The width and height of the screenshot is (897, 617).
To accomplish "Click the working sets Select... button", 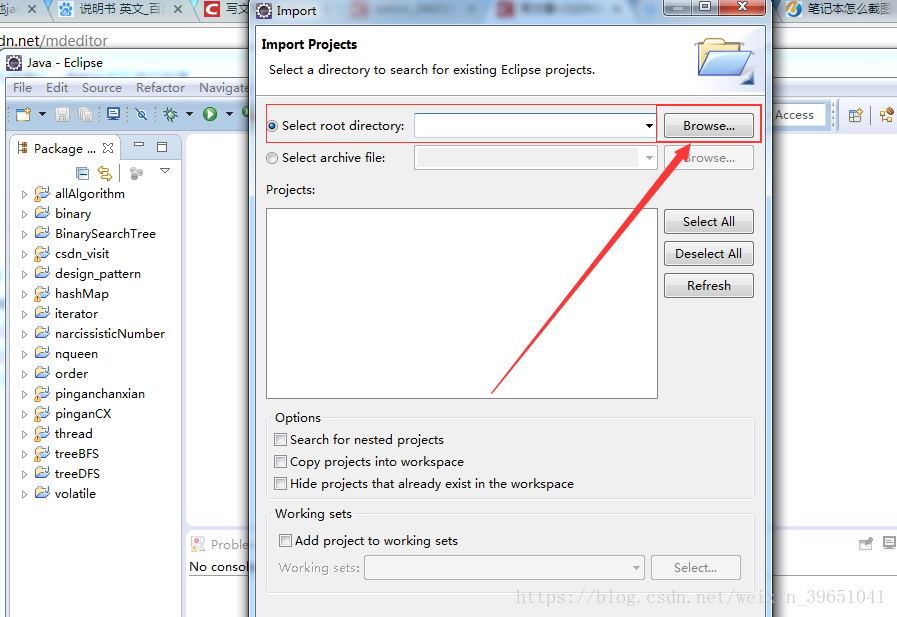I will click(x=696, y=568).
